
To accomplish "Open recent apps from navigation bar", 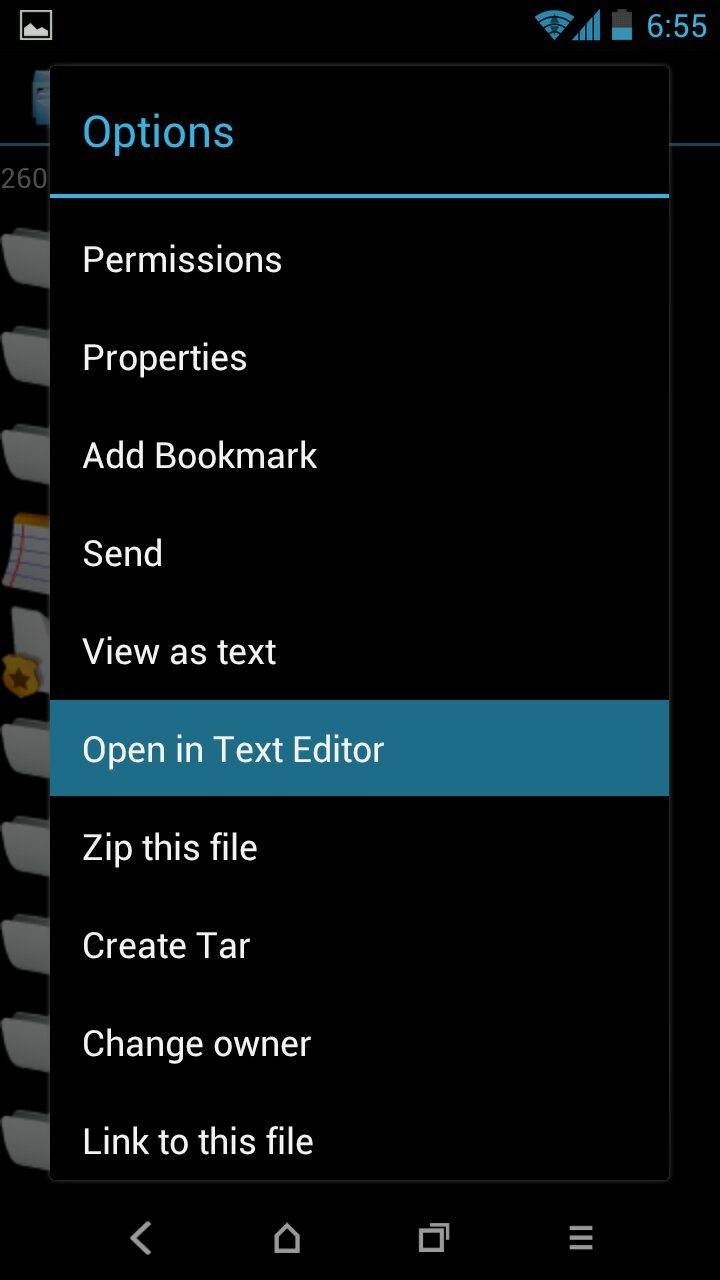I will point(433,1238).
